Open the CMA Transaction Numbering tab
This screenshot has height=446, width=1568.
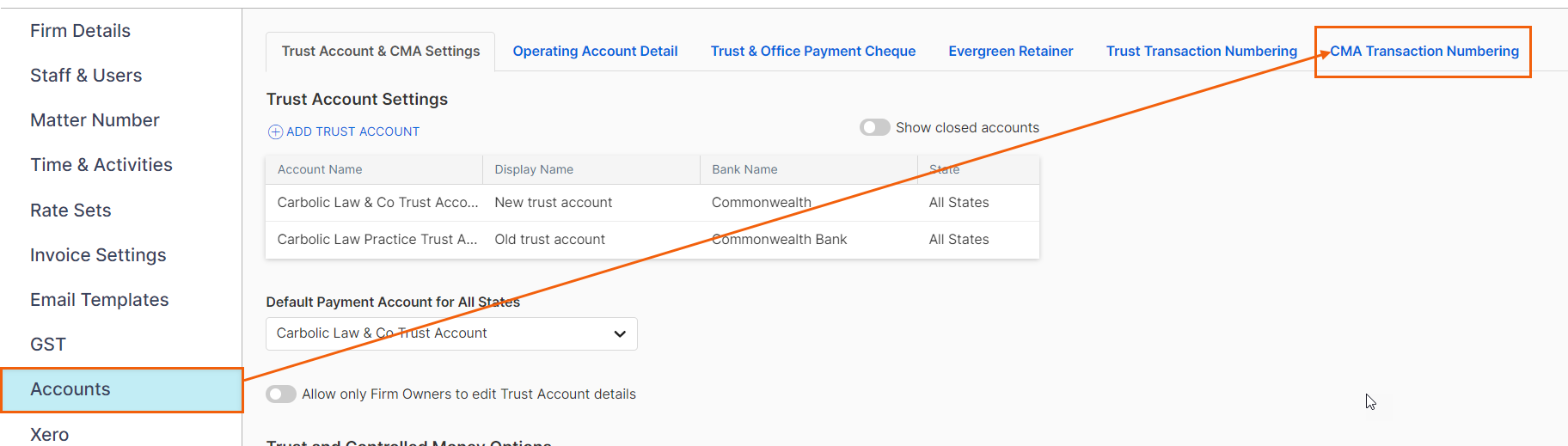pos(1424,52)
